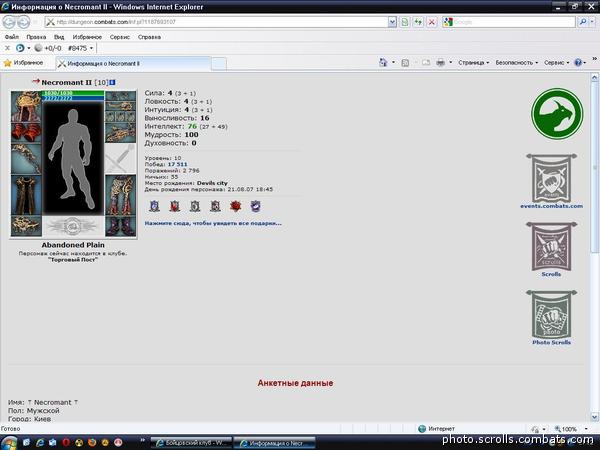The width and height of the screenshot is (600, 450).
Task: Open the Безопасность dropdown
Action: pyautogui.click(x=517, y=63)
